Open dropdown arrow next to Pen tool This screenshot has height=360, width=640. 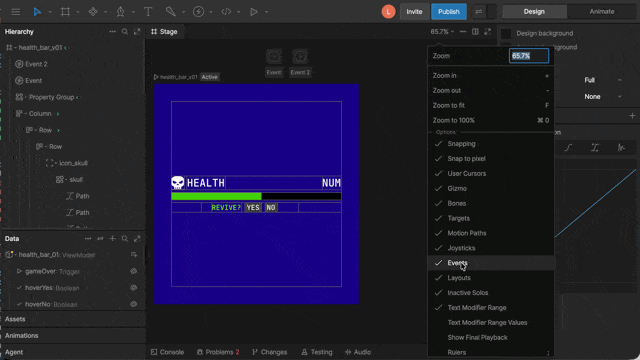tap(133, 12)
